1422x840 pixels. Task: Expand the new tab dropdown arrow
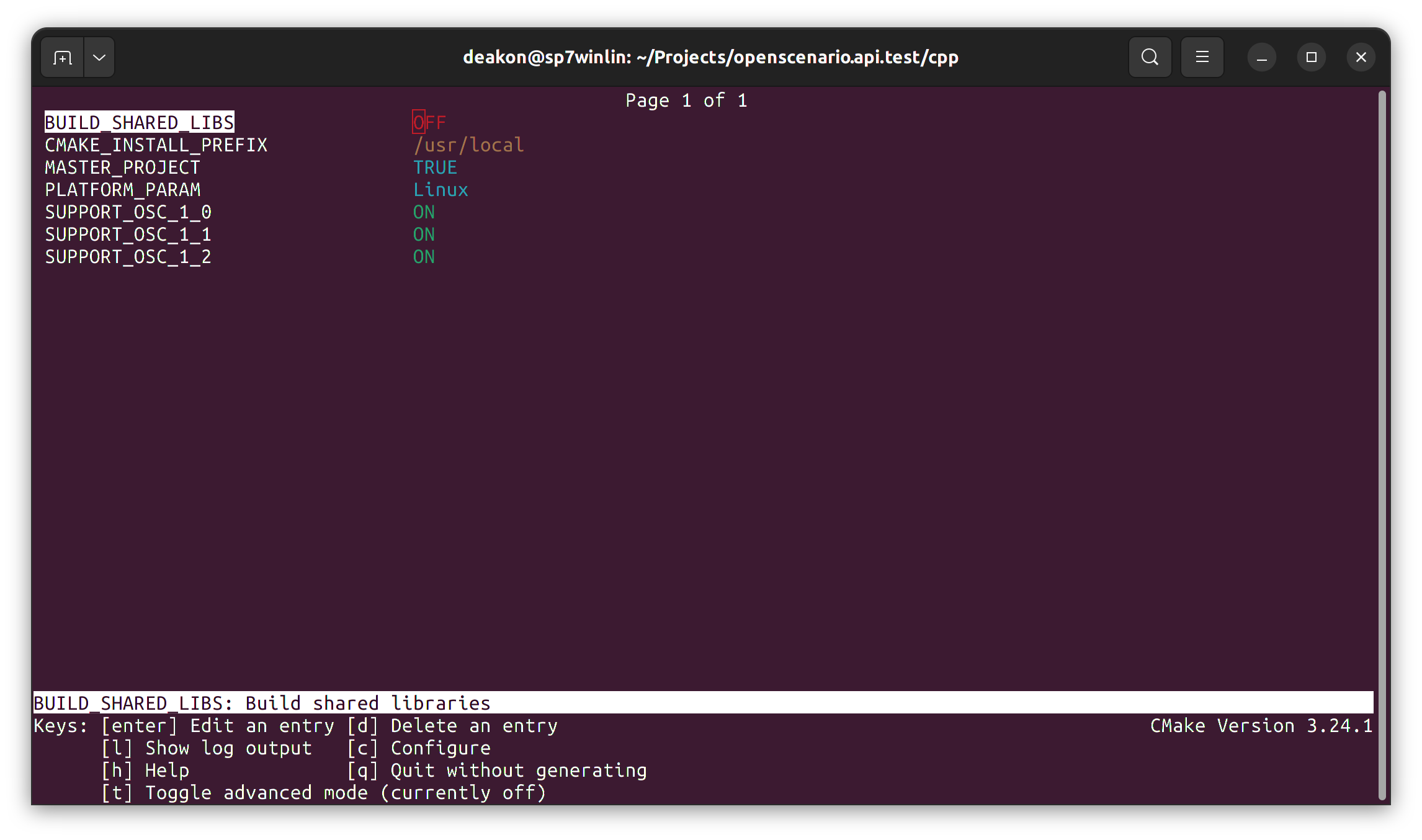pos(99,58)
